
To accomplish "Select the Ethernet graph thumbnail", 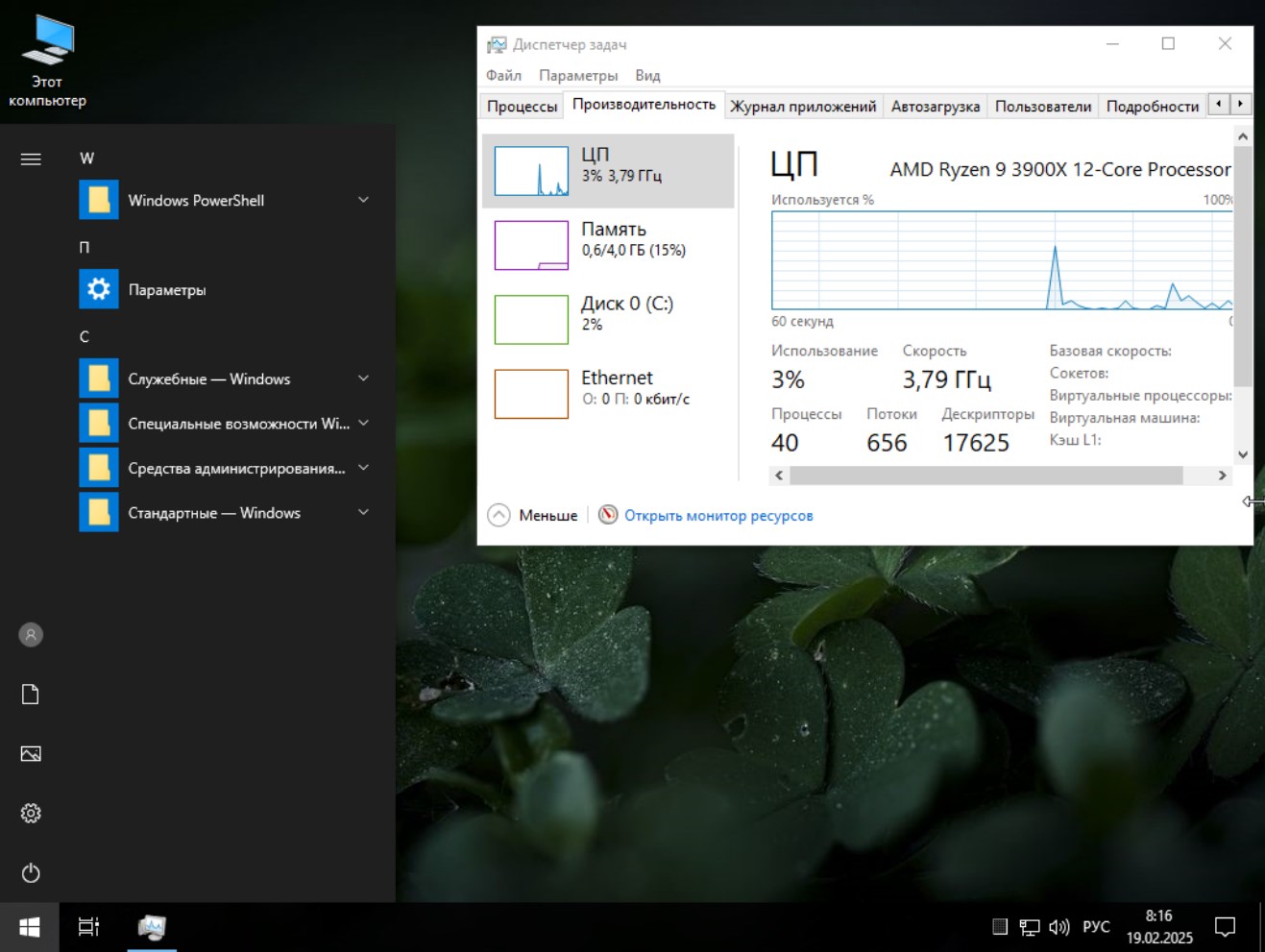I will (x=531, y=394).
